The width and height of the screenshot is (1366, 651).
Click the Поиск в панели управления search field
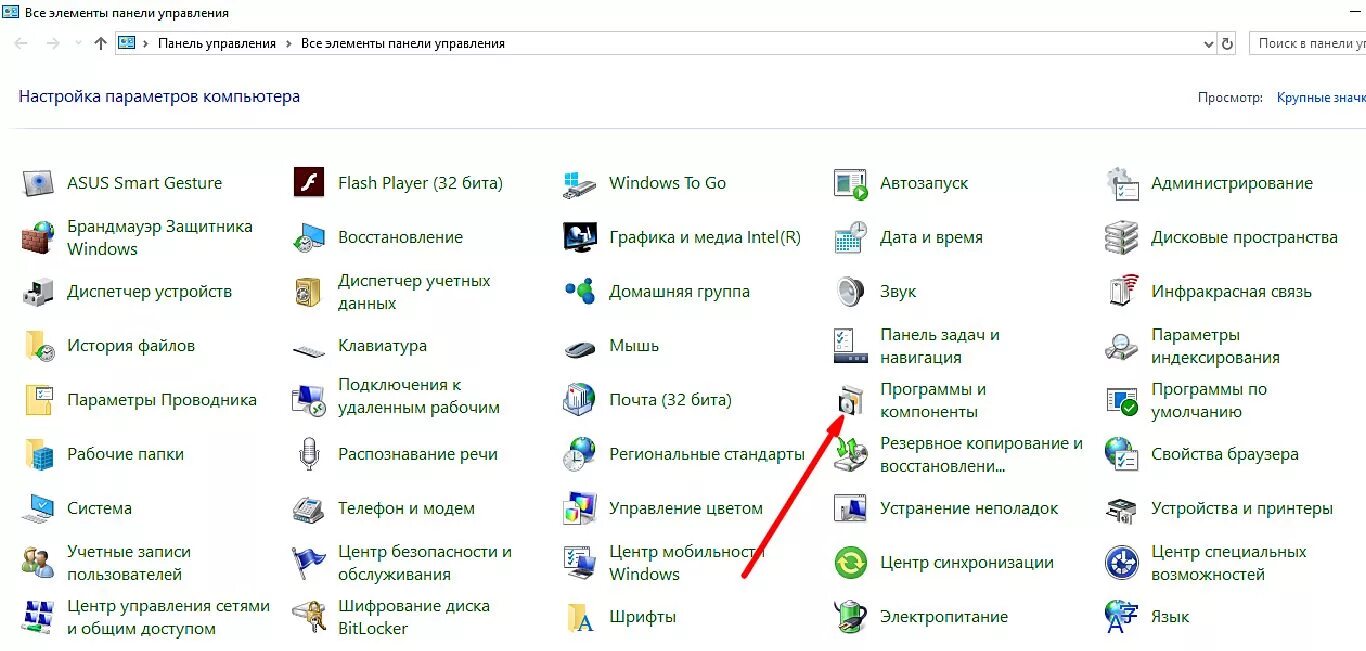coord(1307,44)
